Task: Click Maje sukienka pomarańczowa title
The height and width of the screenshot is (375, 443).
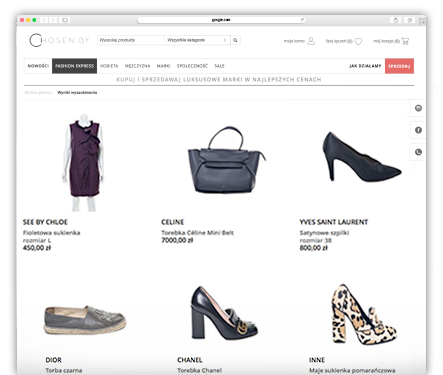Action: 352,370
